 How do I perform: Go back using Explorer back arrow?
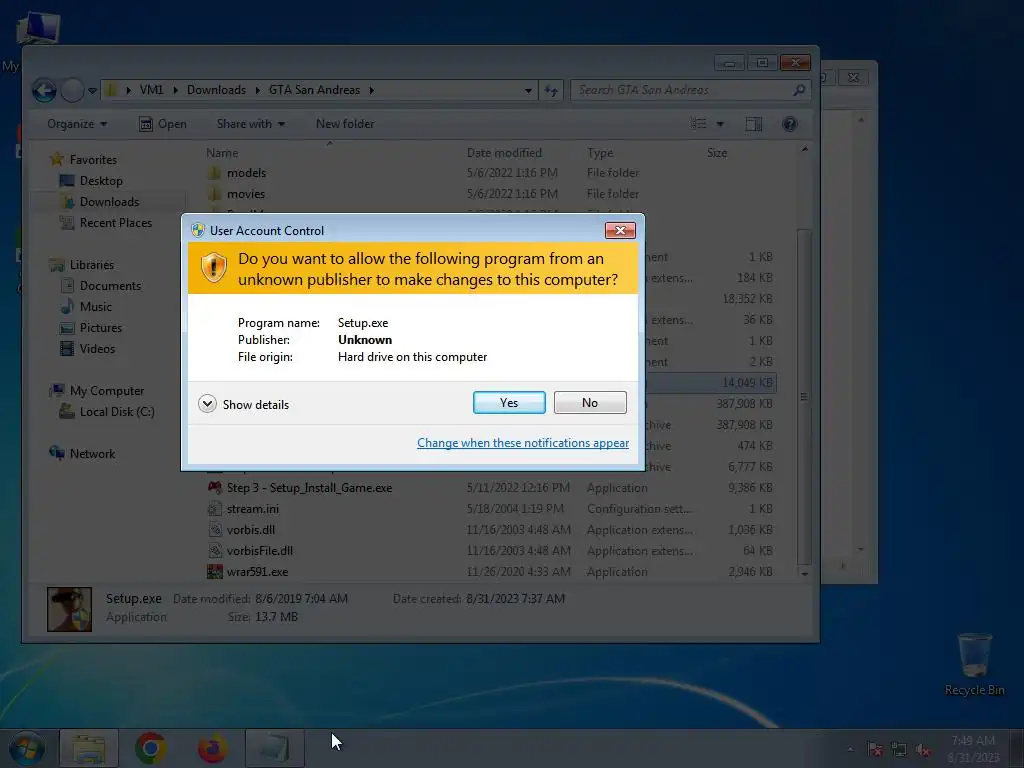coord(44,90)
